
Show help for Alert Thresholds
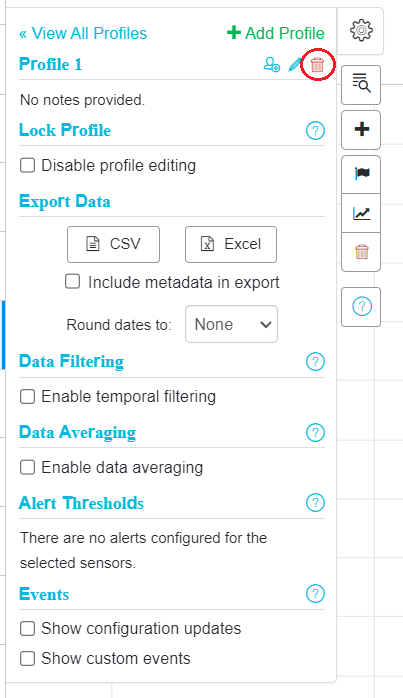coord(315,503)
